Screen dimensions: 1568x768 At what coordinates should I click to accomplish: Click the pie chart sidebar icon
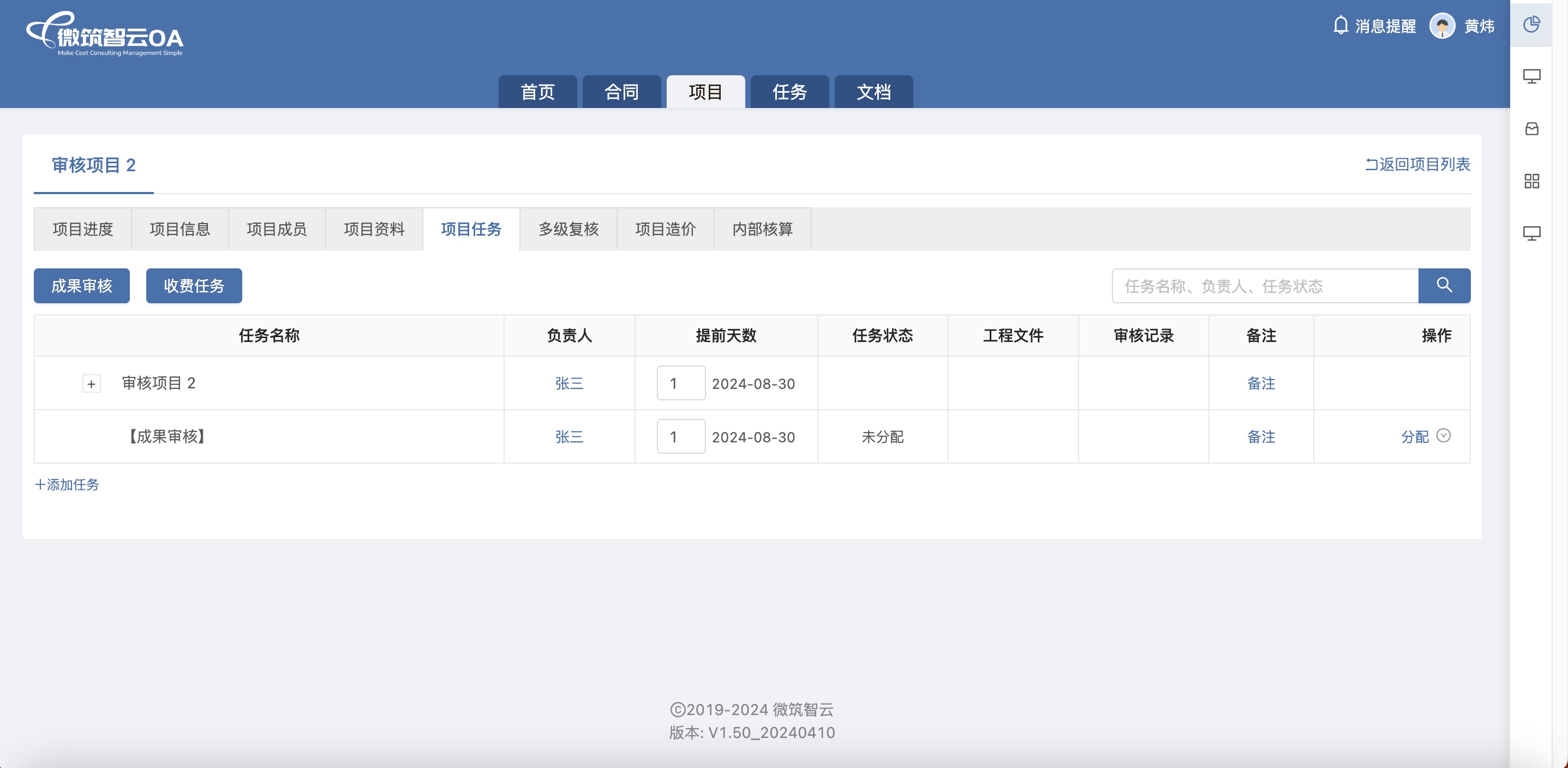click(1531, 25)
